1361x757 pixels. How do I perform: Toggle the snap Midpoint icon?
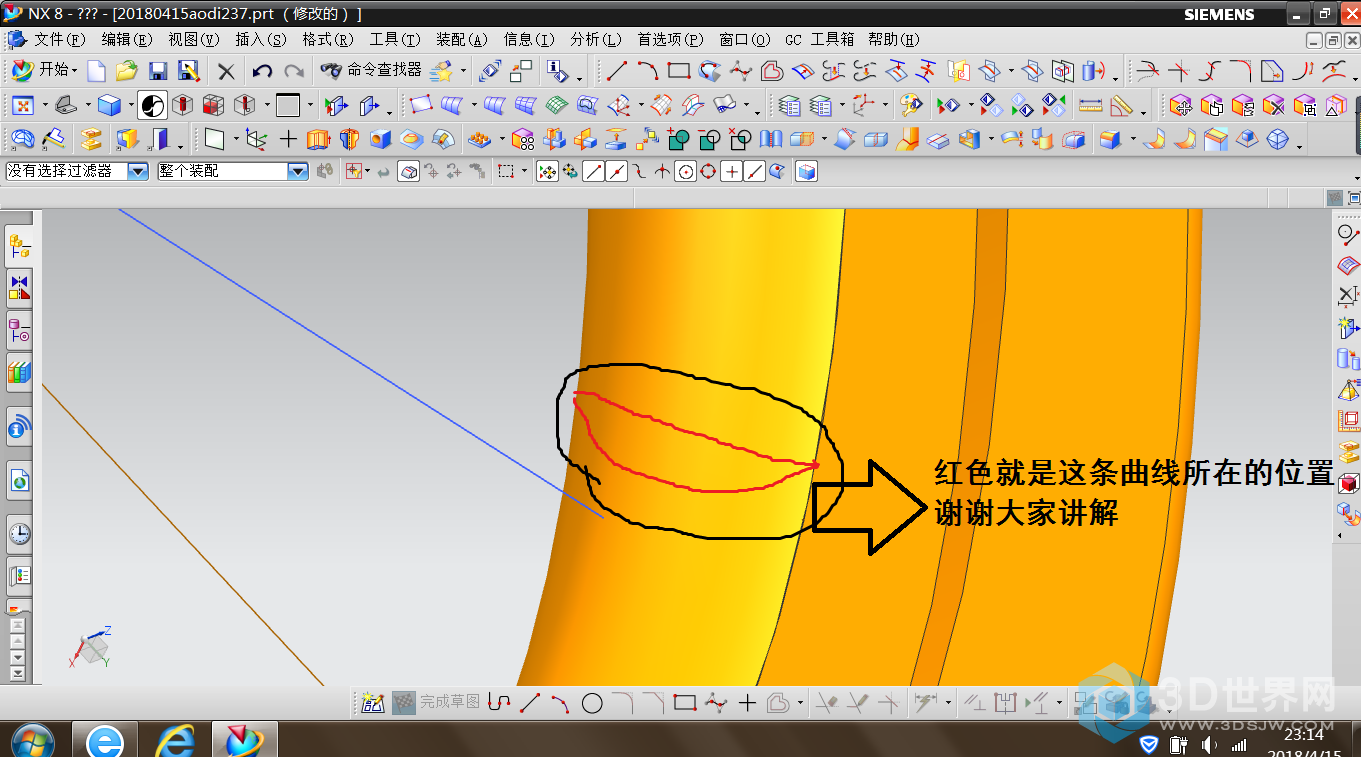click(617, 172)
